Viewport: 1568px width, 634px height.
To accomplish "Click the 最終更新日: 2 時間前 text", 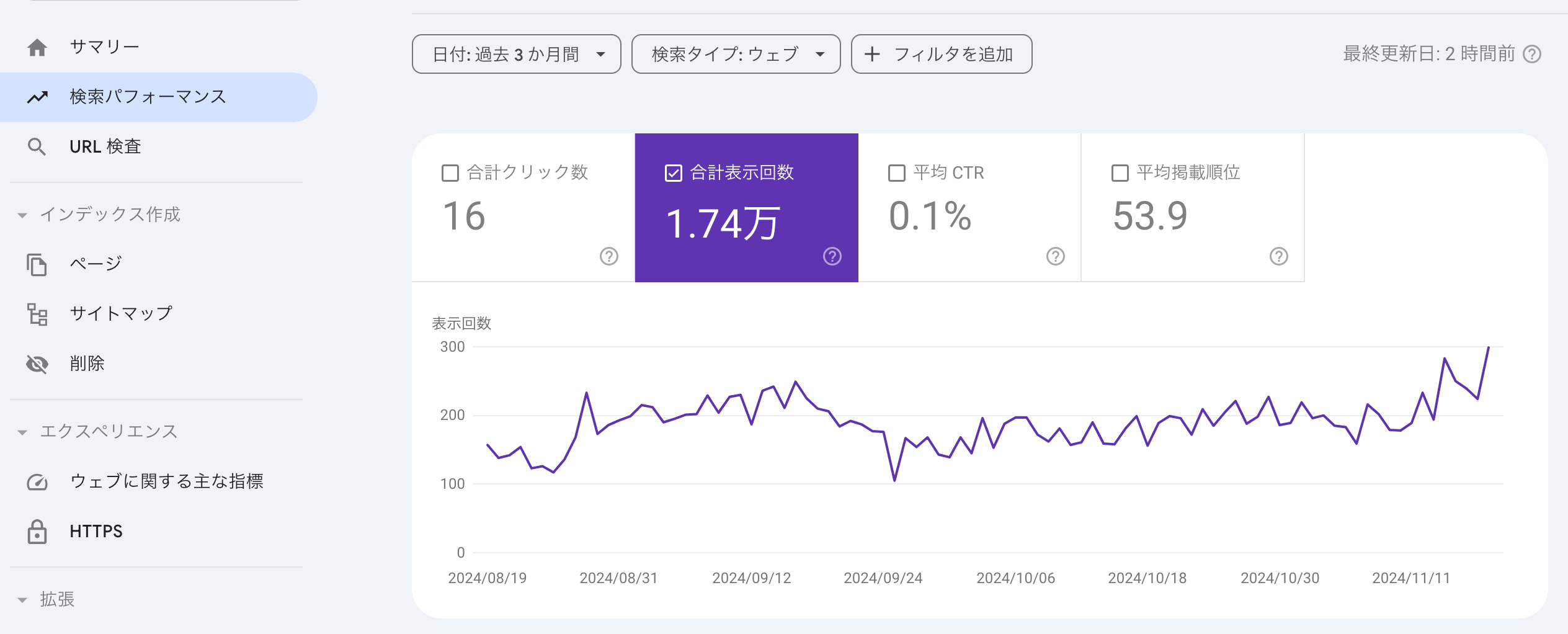I will [x=1429, y=54].
